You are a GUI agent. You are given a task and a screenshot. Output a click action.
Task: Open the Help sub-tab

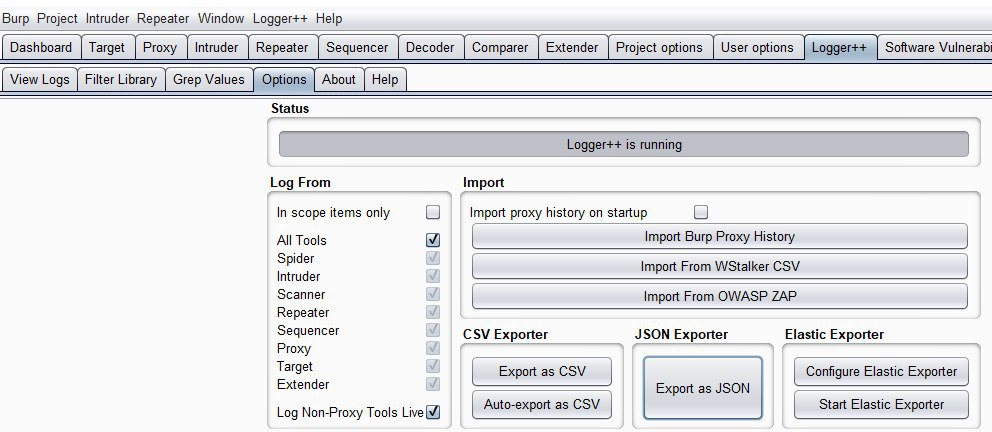coord(385,80)
